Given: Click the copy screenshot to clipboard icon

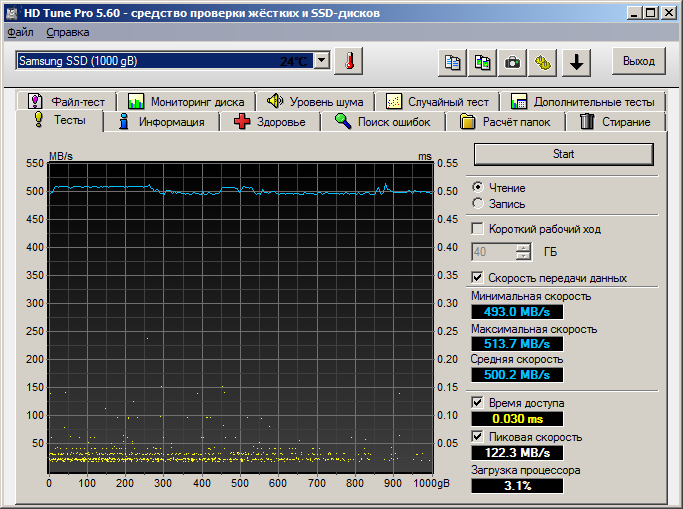Looking at the screenshot, I should 483,62.
